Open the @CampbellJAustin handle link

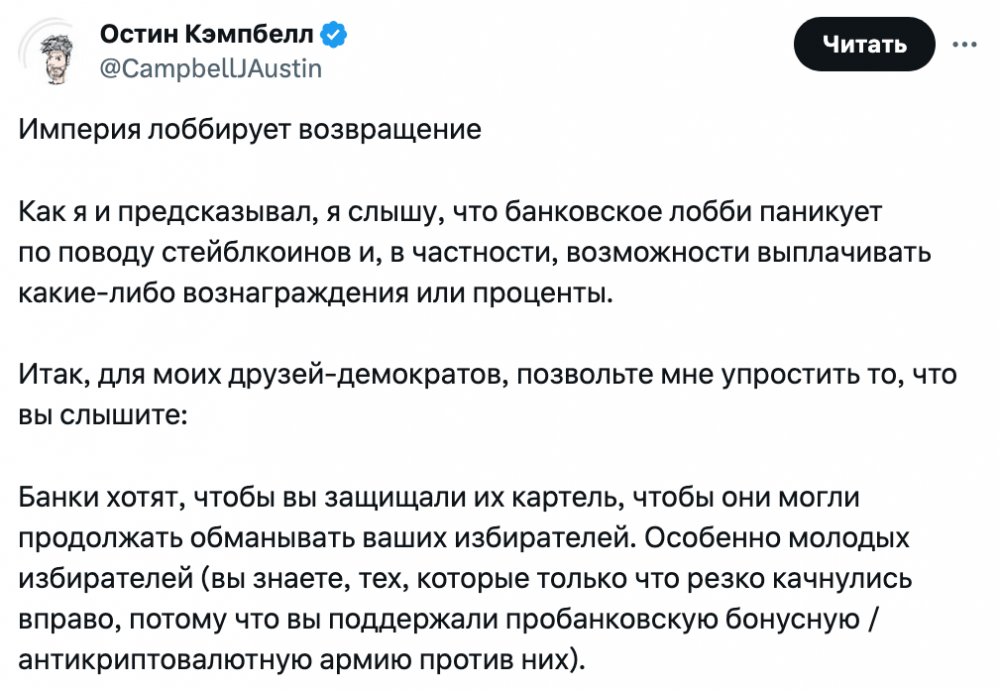click(x=211, y=68)
